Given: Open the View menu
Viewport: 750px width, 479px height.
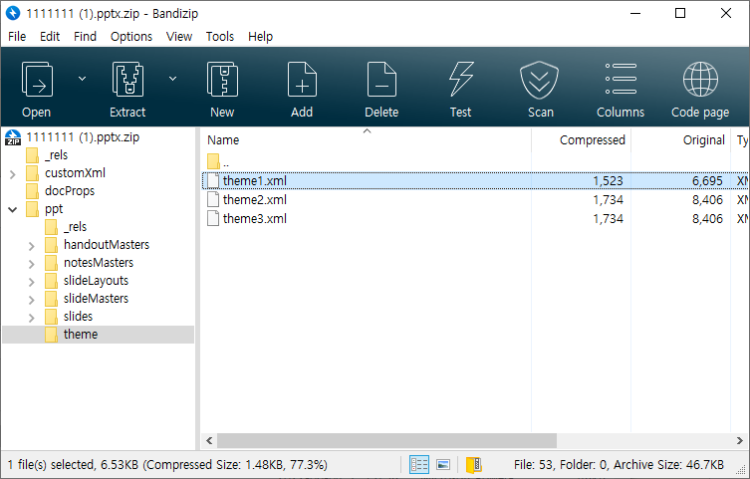Looking at the screenshot, I should tap(179, 37).
